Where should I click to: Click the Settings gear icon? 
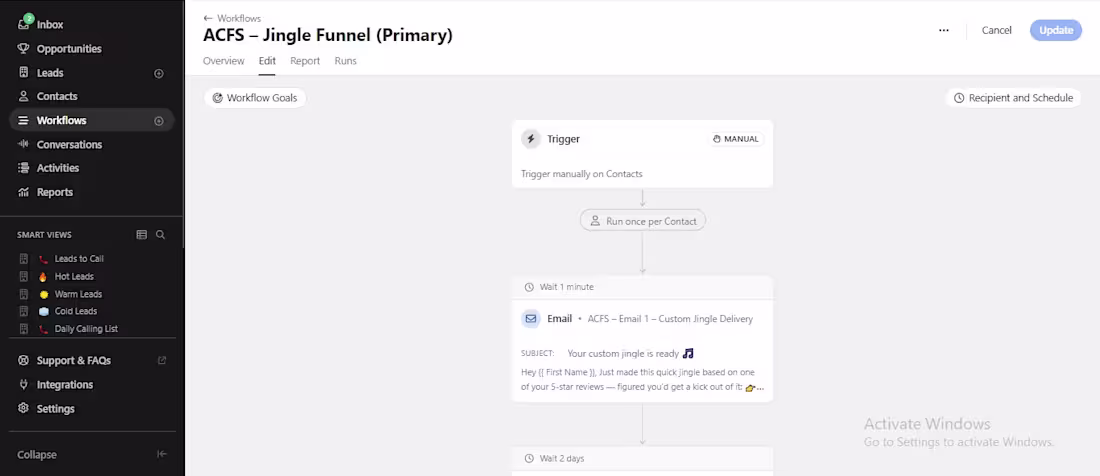[24, 409]
